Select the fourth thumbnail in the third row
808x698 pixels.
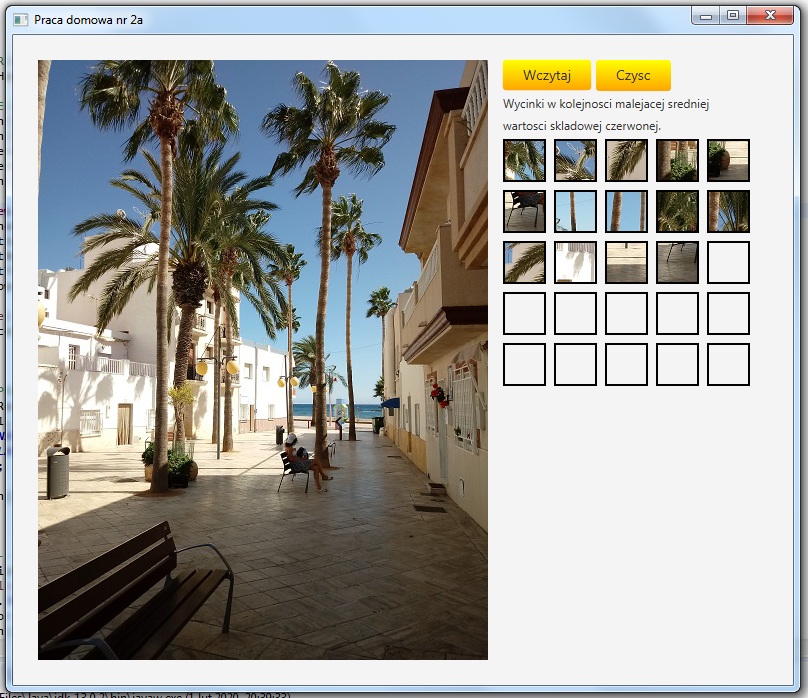tap(677, 262)
